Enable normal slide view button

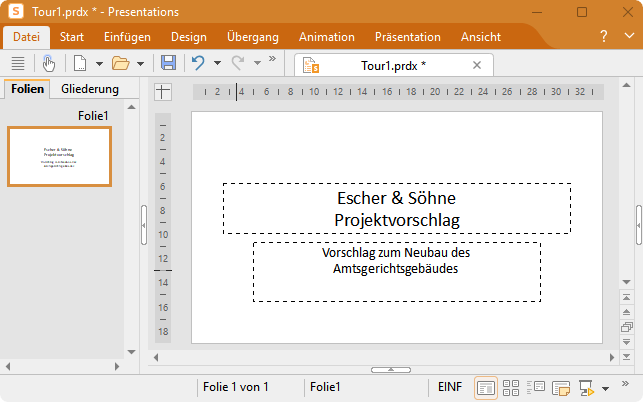tap(485, 387)
